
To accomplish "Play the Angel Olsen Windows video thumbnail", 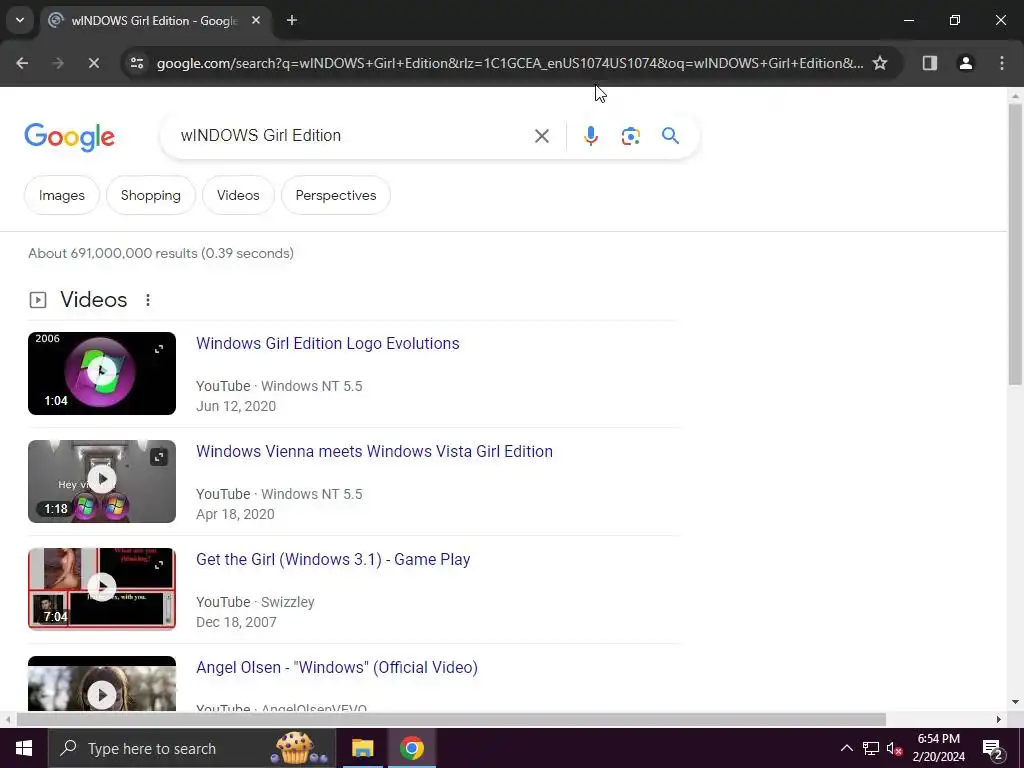I will [x=102, y=684].
